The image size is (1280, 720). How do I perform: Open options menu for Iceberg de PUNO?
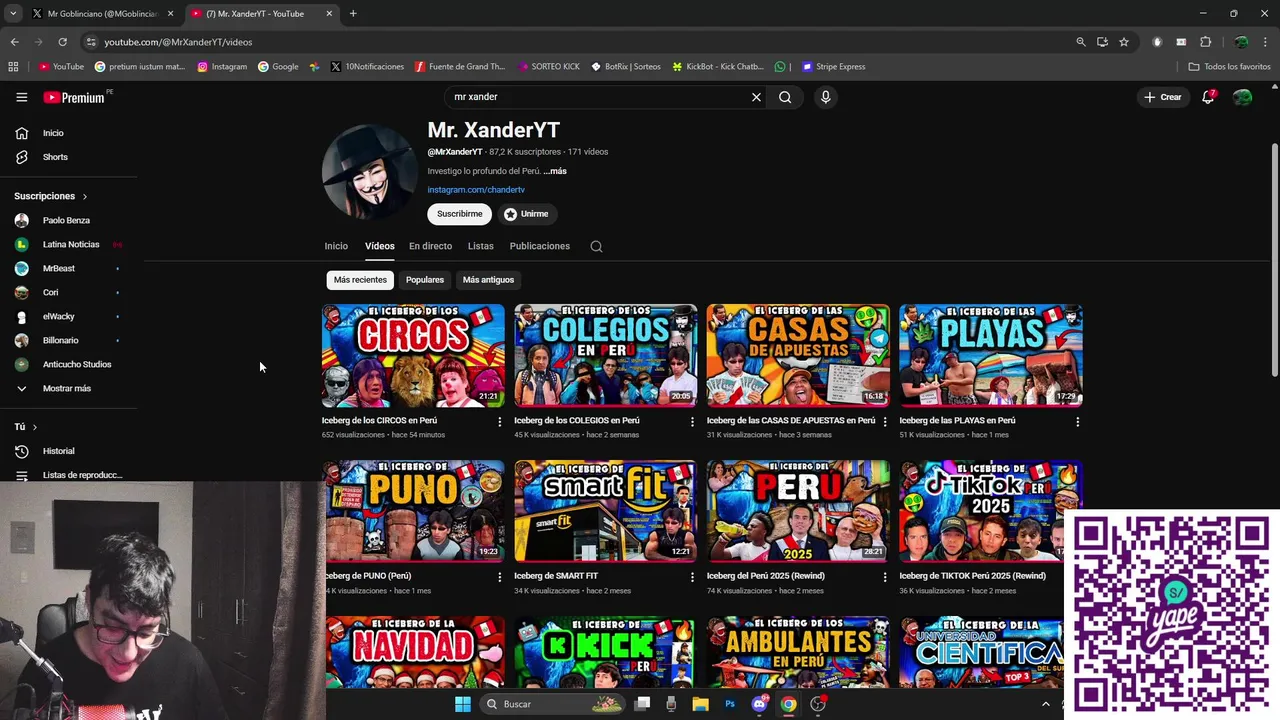[500, 577]
